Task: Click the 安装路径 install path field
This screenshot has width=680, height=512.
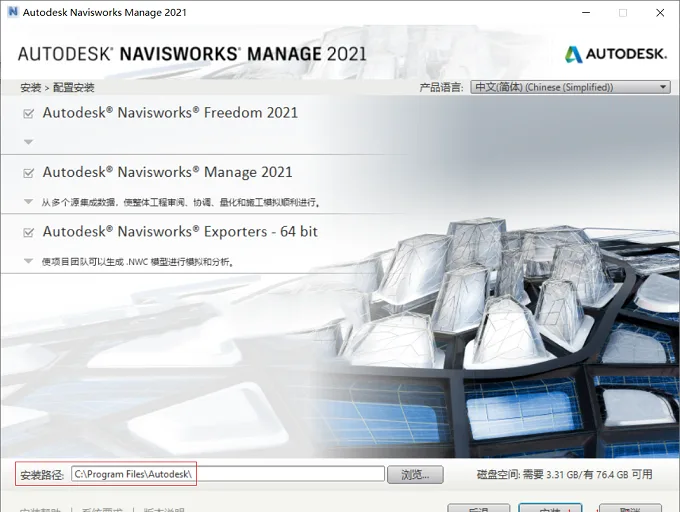Action: coord(228,474)
